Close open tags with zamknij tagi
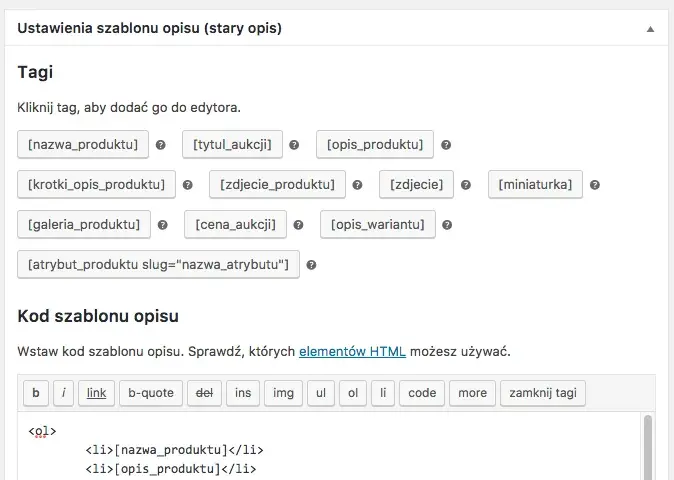Viewport: 674px width, 480px height. [x=543, y=393]
